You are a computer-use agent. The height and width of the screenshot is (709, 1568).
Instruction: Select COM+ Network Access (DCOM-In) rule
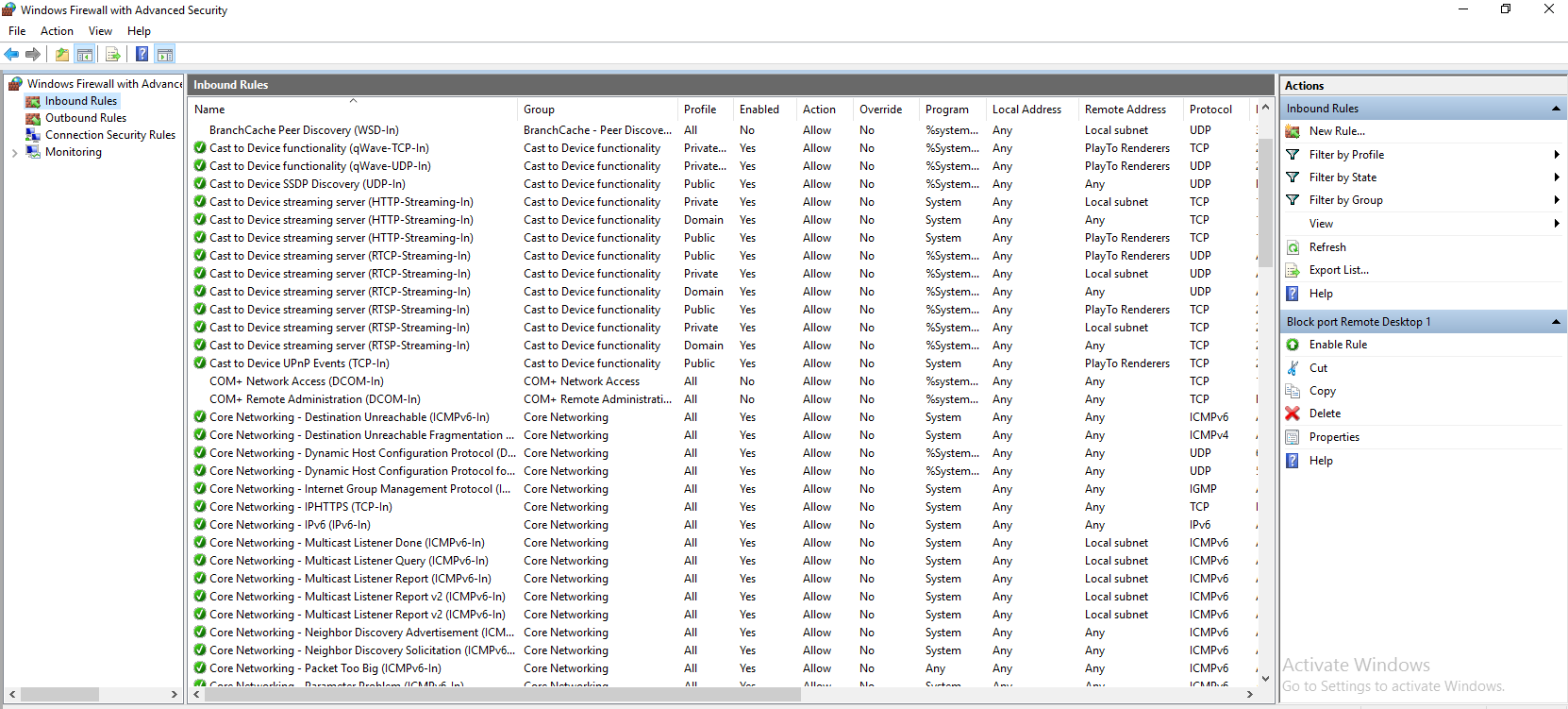[296, 381]
